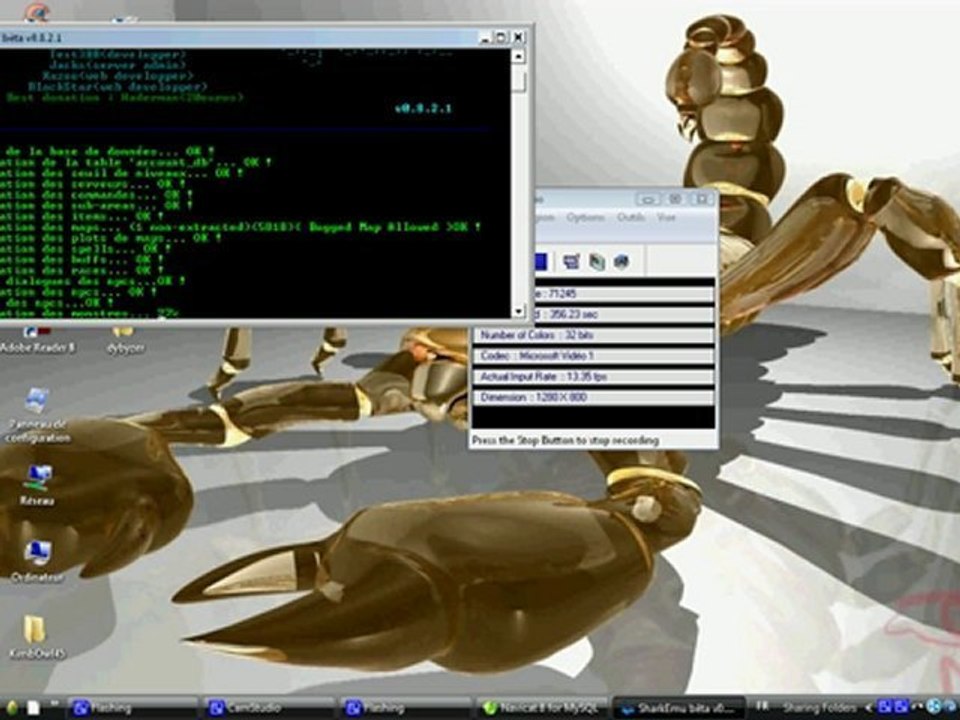Switch to Navicat 8 for MySQL taskbar button
This screenshot has height=720, width=960.
pos(542,708)
